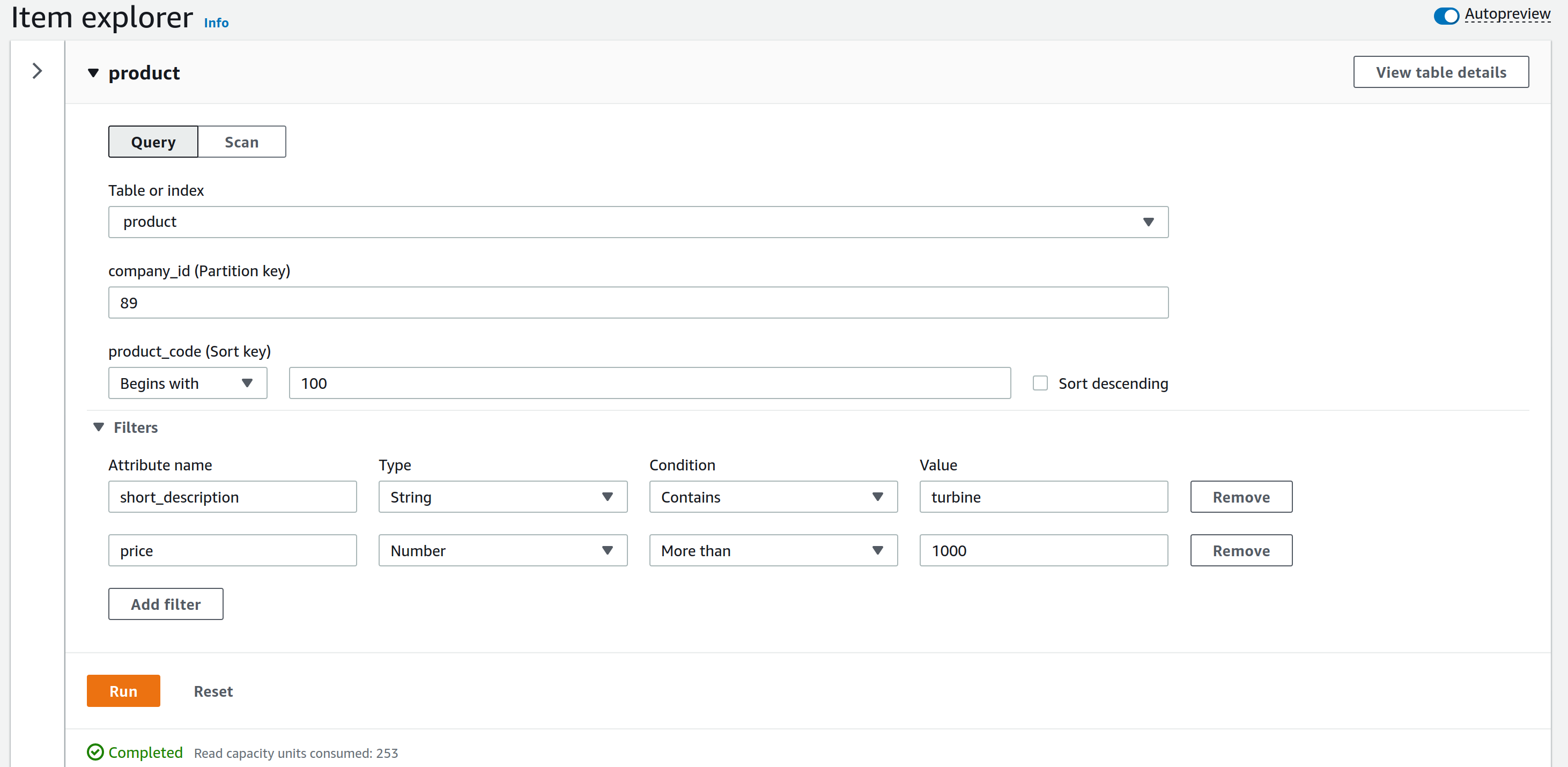Enable the Sort descending checkbox
This screenshot has width=1568, height=767.
click(x=1040, y=383)
